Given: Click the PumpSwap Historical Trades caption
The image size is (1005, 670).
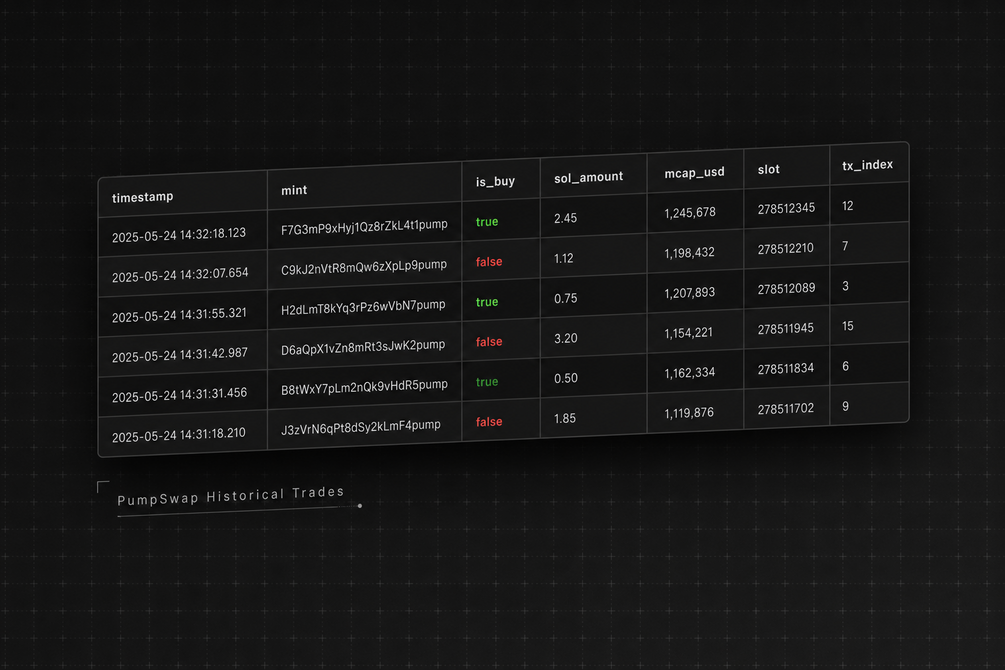Looking at the screenshot, I should point(231,496).
